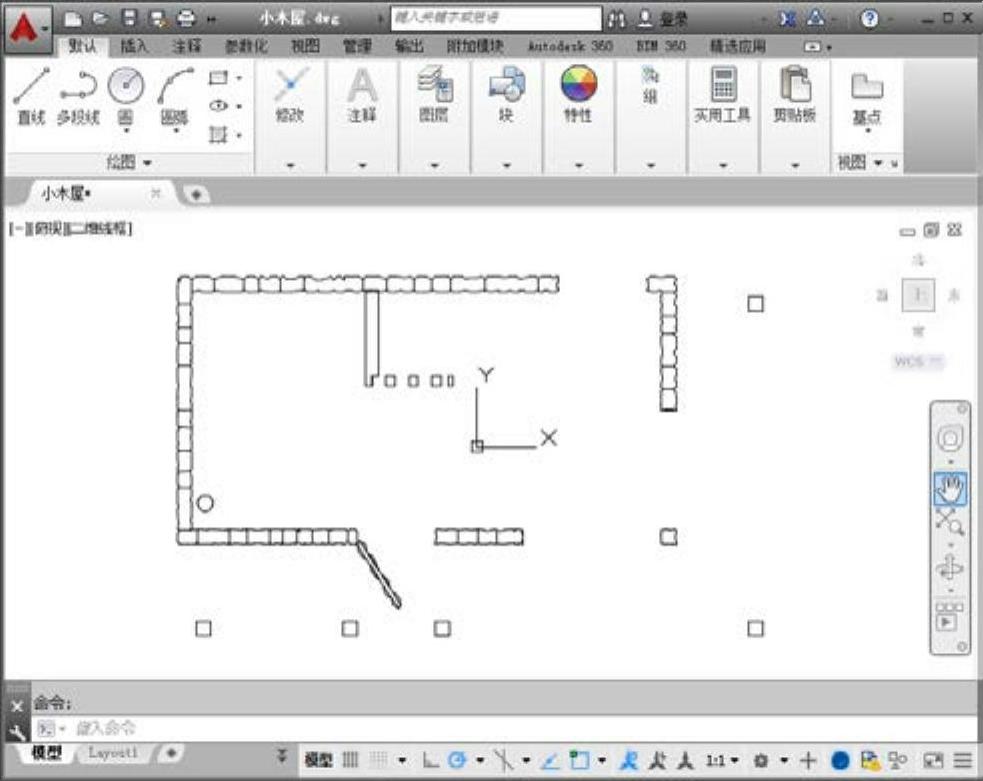Screen dimensions: 983x781
Task: Click the Ellipse draw tool icon
Action: point(218,106)
